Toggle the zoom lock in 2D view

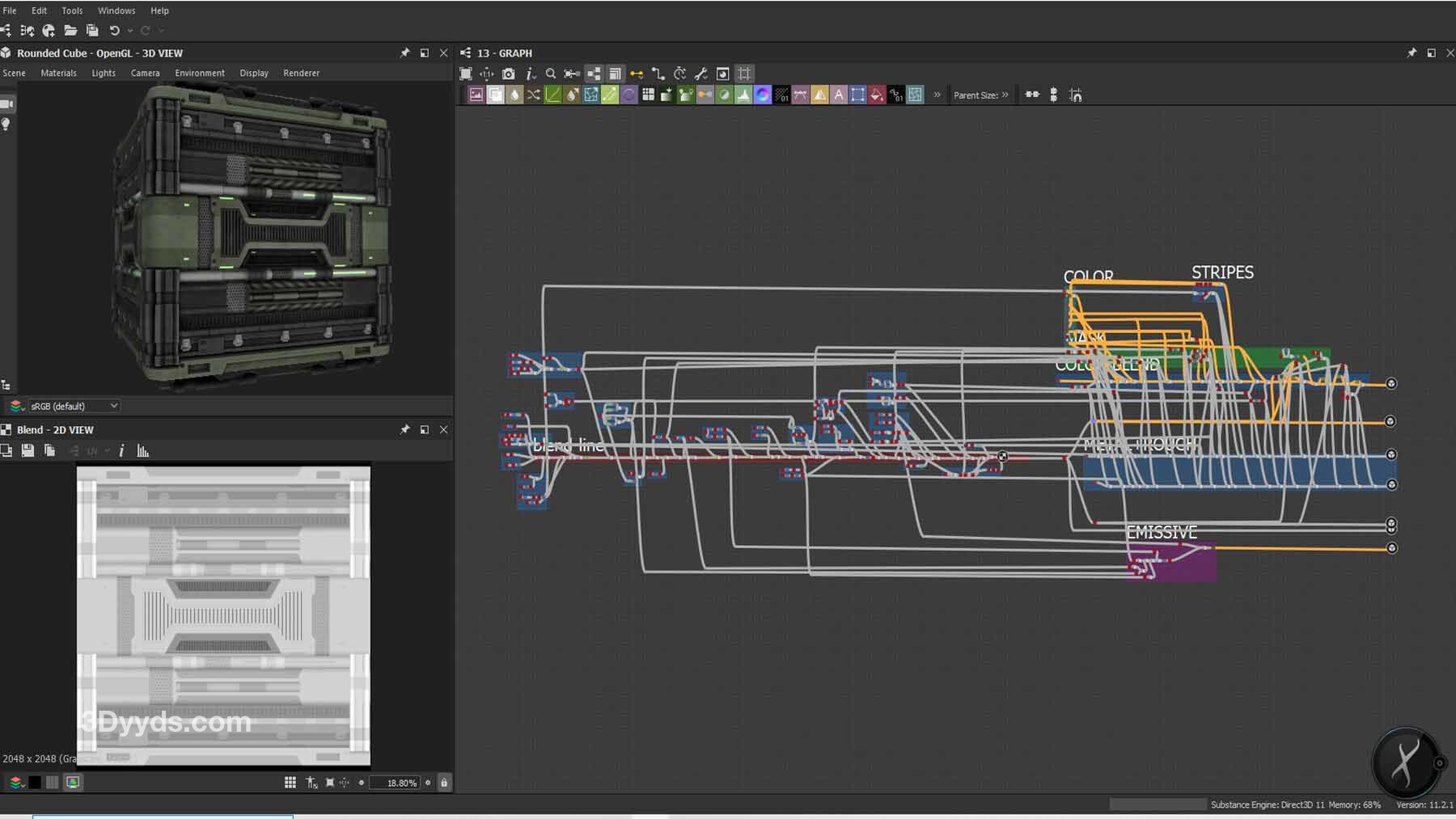[x=444, y=783]
